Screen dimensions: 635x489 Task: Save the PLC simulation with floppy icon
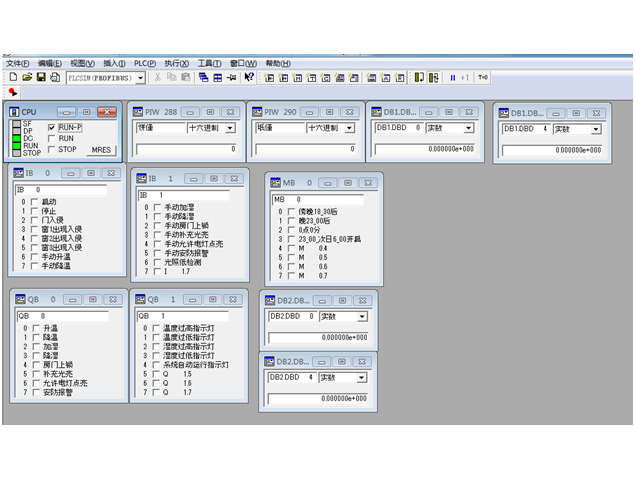tap(41, 77)
